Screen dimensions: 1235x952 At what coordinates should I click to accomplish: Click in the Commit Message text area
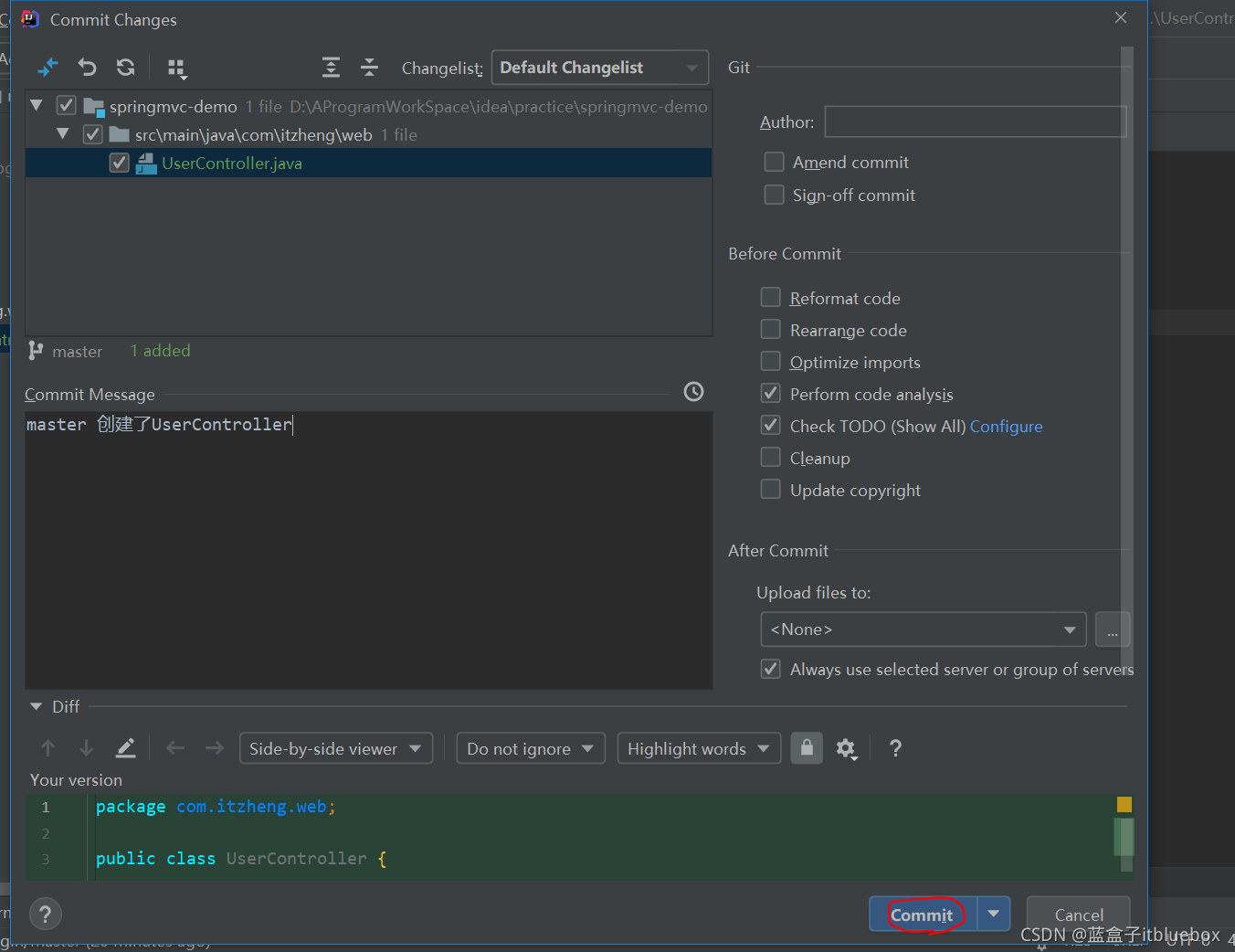tap(368, 550)
